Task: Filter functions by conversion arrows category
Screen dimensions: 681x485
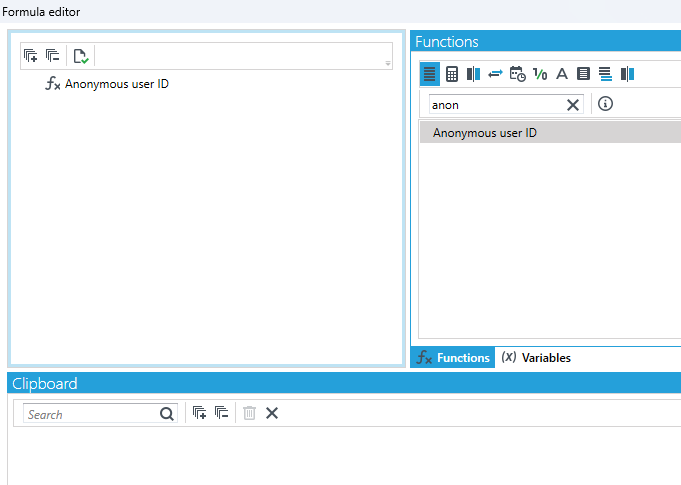Action: [x=495, y=74]
